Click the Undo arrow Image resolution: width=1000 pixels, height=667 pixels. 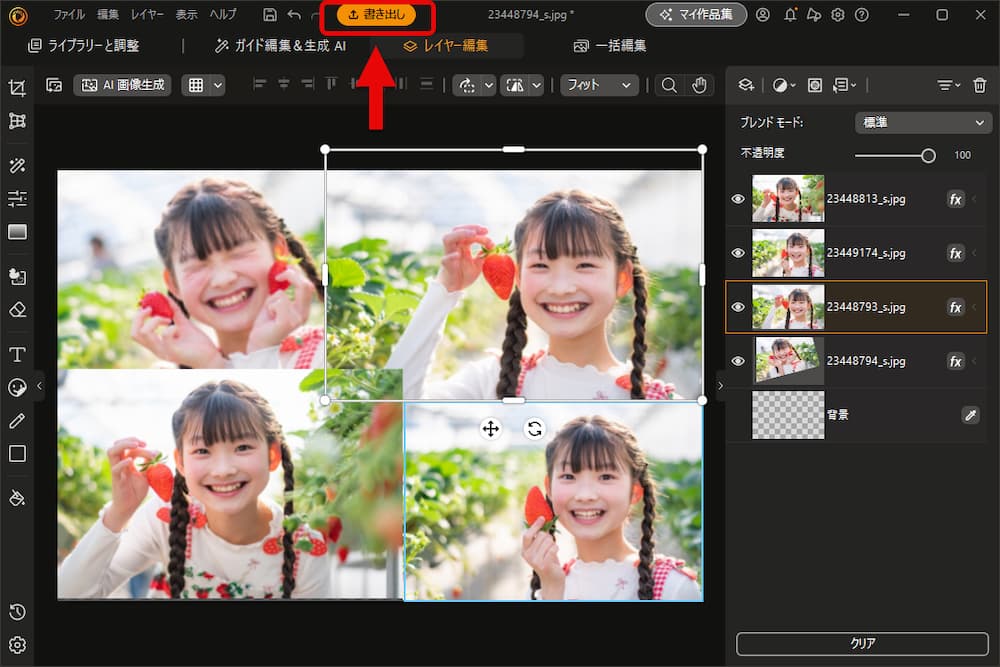(294, 15)
